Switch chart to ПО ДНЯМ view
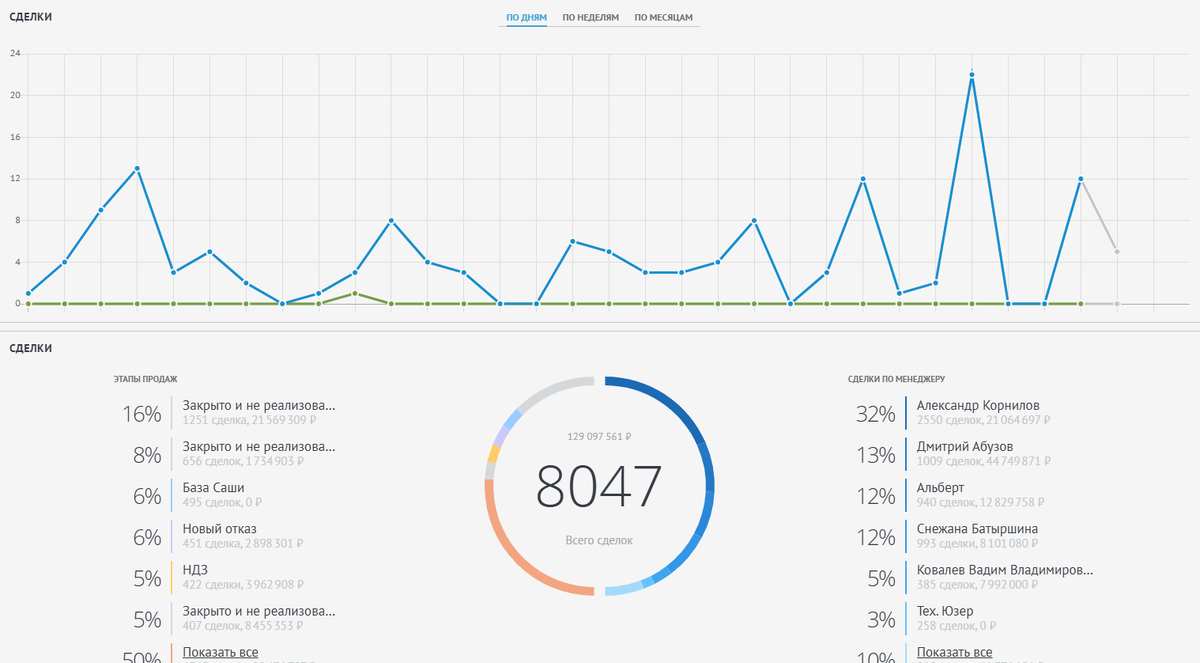Viewport: 1200px width, 663px height. click(x=526, y=18)
